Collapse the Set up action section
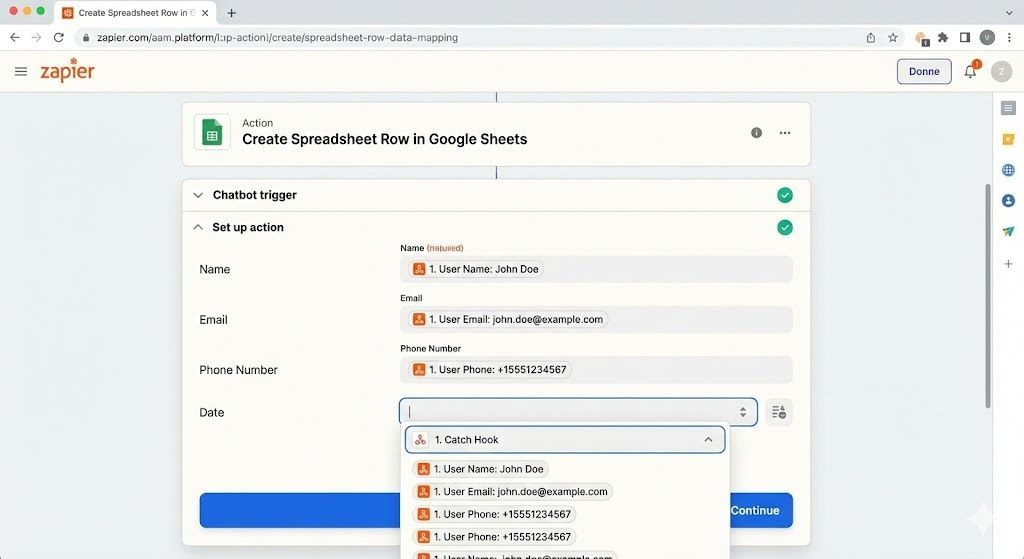Screen dimensions: 1024x559 pyautogui.click(x=198, y=227)
